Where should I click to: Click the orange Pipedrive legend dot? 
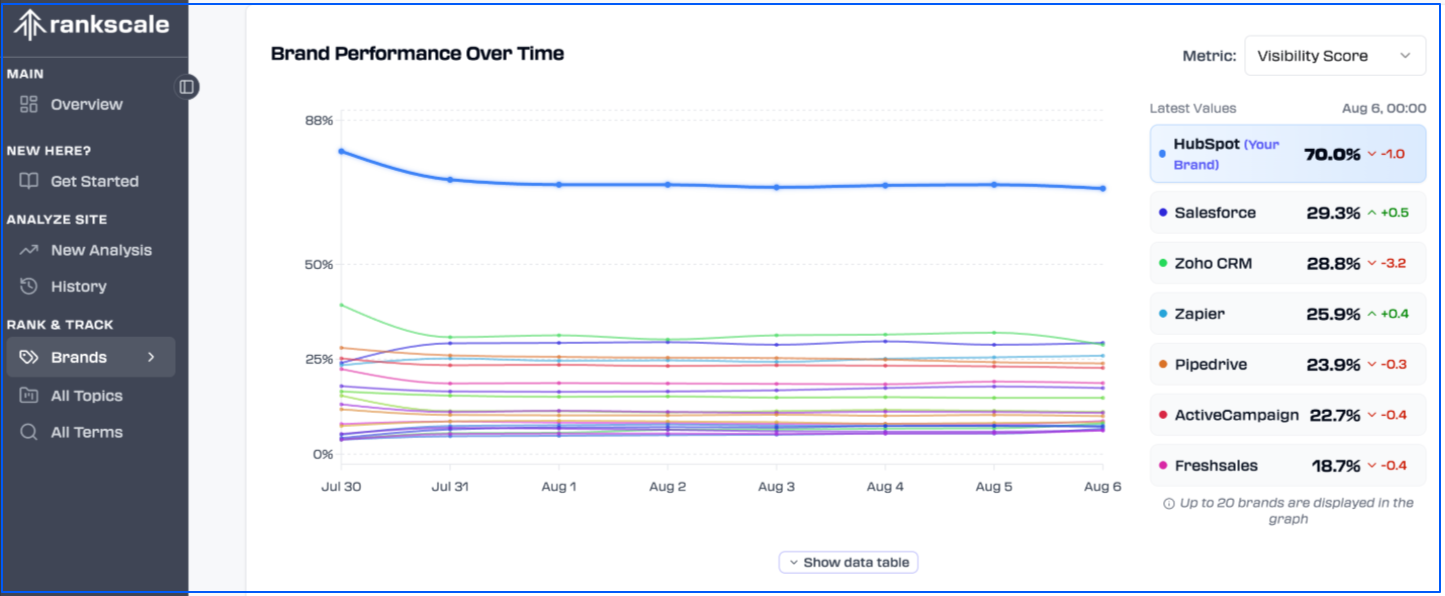pos(1162,365)
